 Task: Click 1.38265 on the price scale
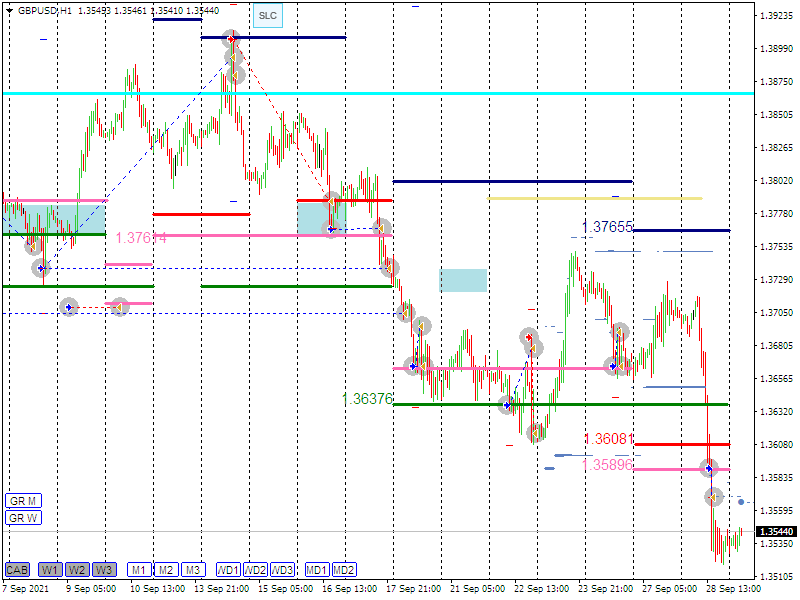pyautogui.click(x=777, y=148)
